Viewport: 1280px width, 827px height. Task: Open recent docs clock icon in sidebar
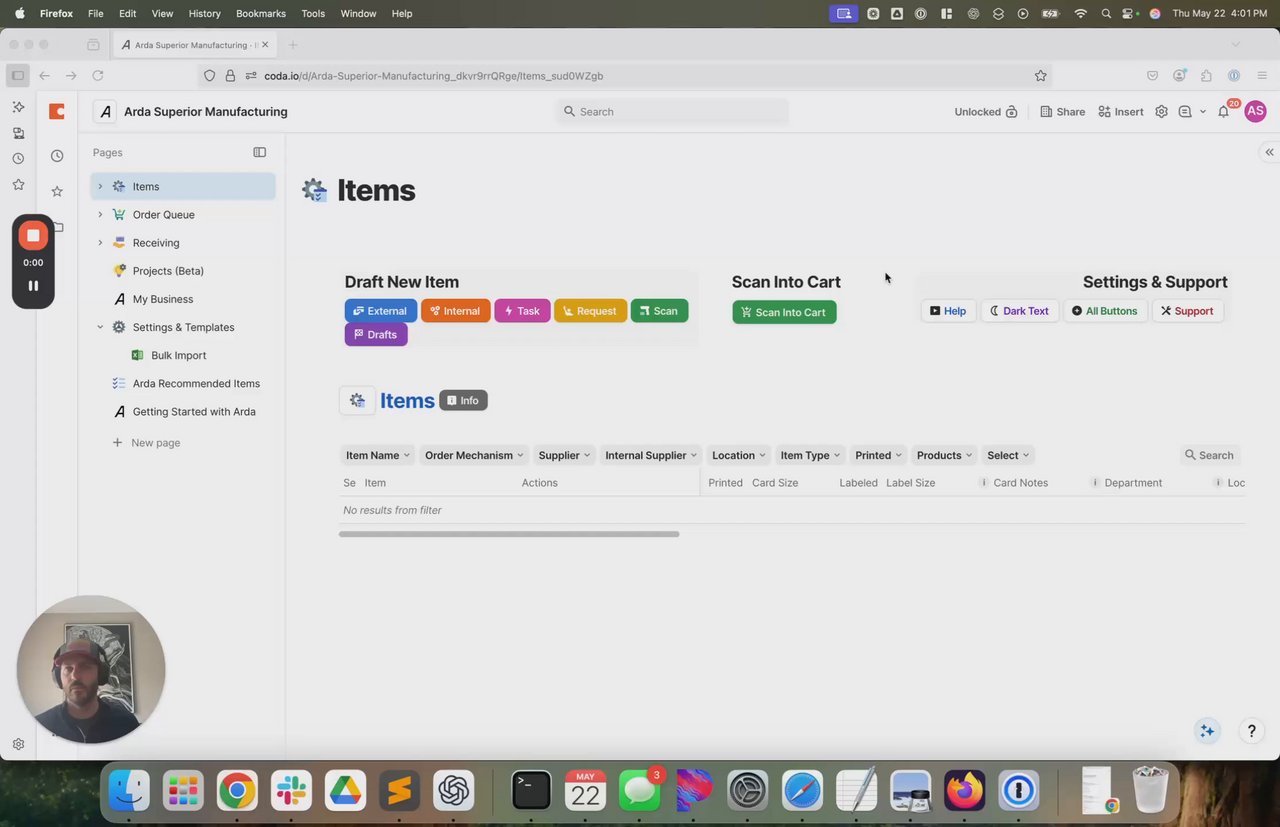57,156
